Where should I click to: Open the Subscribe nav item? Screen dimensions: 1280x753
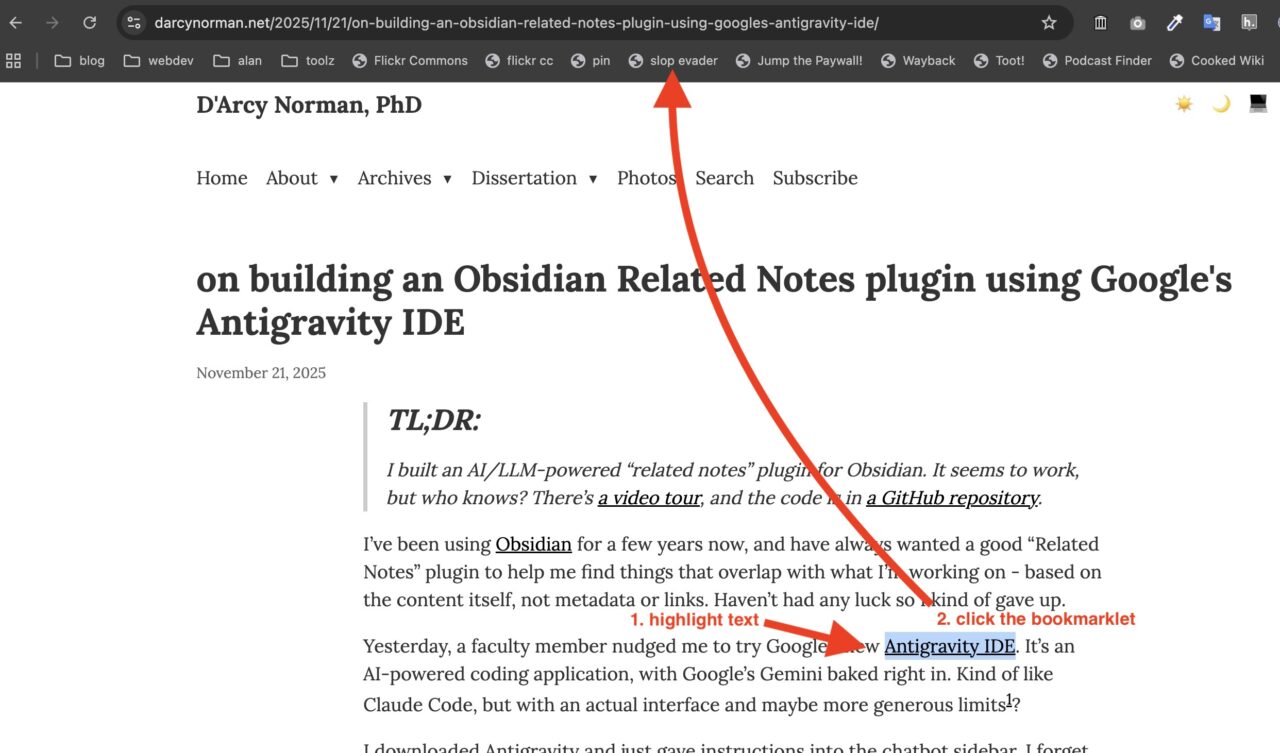815,178
